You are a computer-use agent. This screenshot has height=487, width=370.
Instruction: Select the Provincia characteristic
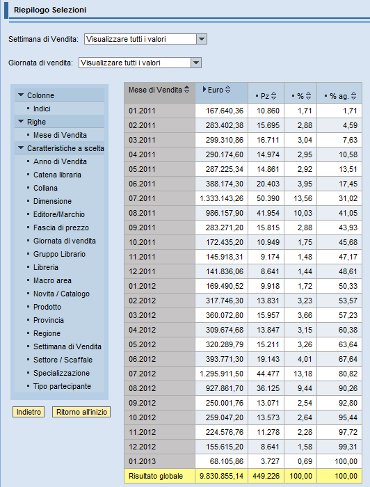[x=48, y=320]
